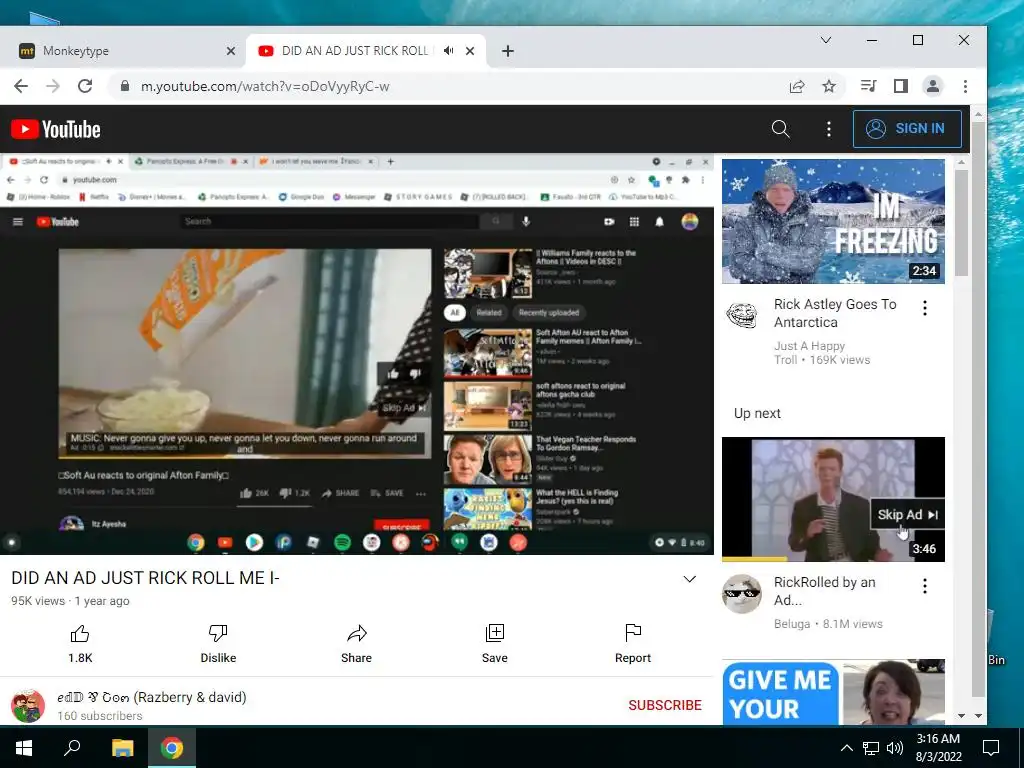Viewport: 1024px width, 768px height.
Task: Open a new browser tab
Action: point(507,51)
